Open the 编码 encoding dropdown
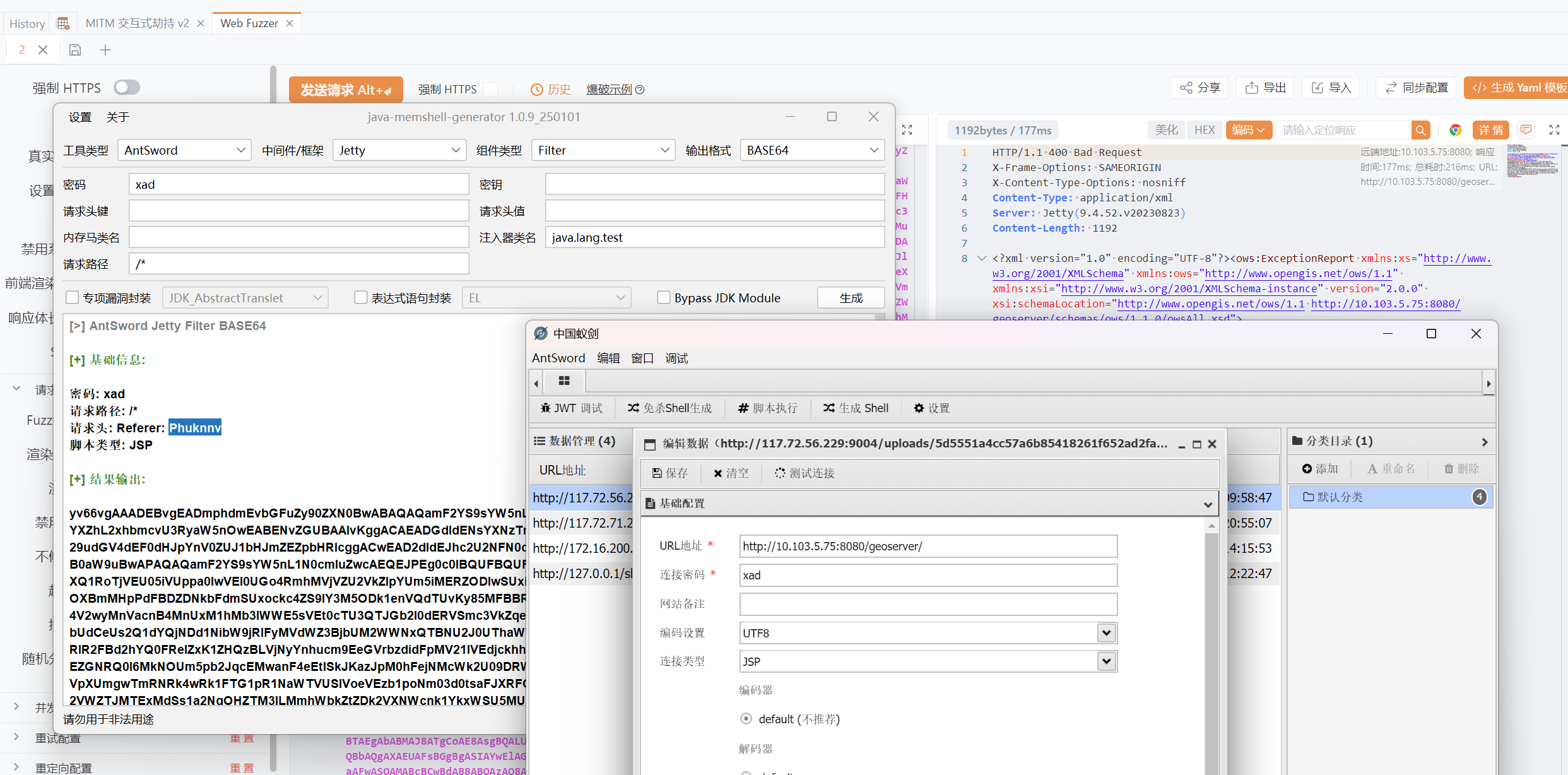This screenshot has height=775, width=1568. pos(1249,130)
